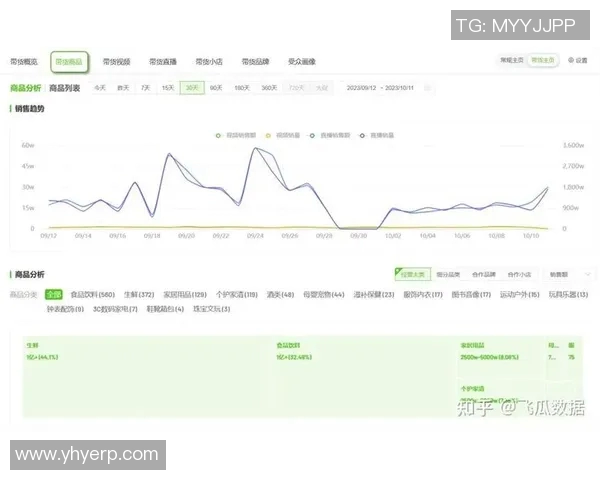
Task: Select the 带货主页 toggle option
Action: [544, 61]
